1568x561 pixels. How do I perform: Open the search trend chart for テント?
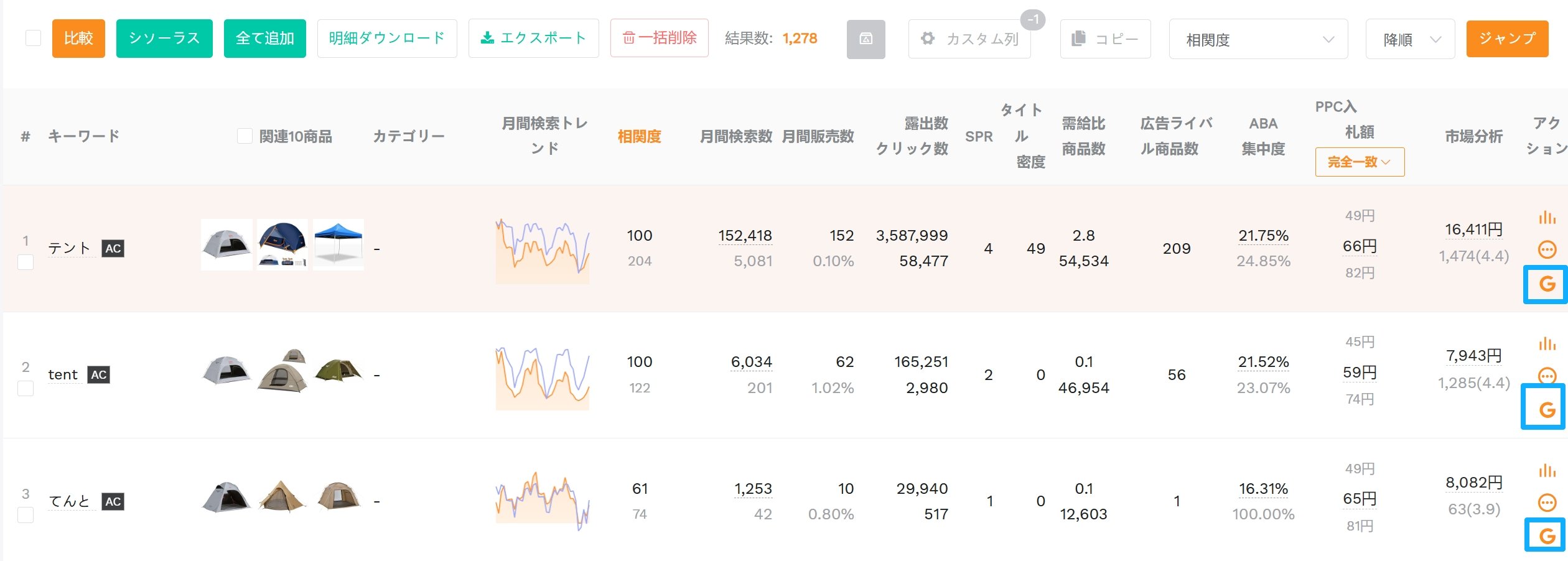coord(543,251)
